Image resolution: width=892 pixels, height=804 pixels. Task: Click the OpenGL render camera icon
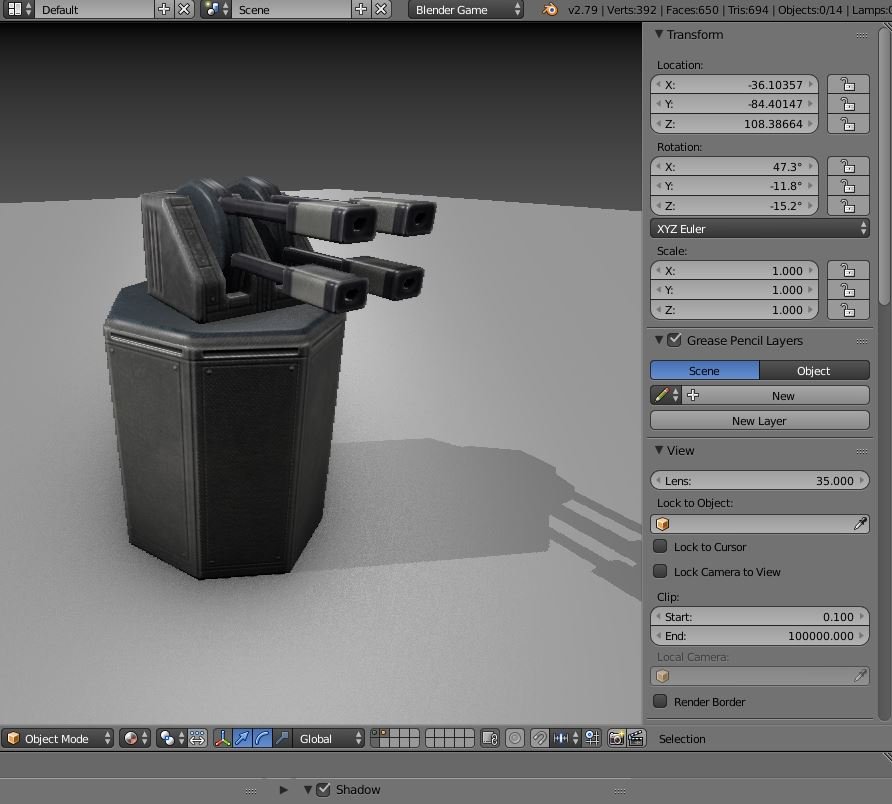click(616, 738)
